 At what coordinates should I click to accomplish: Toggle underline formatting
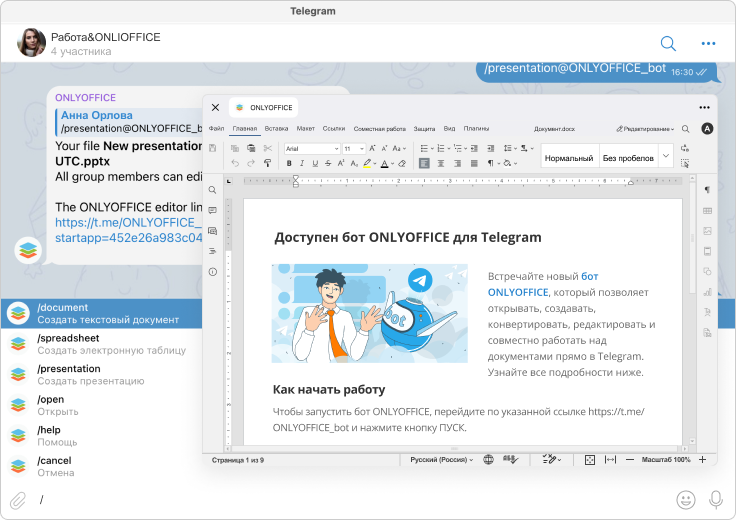point(315,163)
